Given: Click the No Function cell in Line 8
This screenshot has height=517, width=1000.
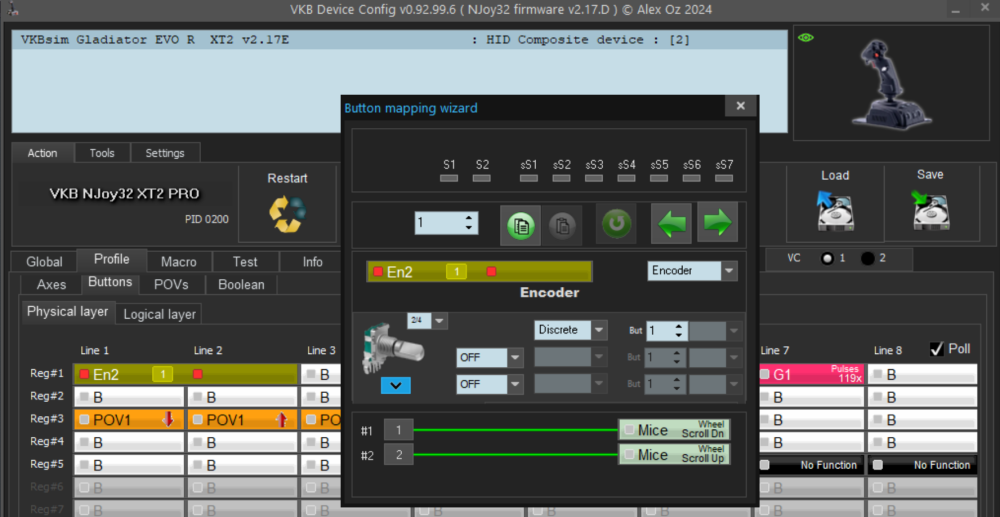Looking at the screenshot, I should click(x=923, y=465).
